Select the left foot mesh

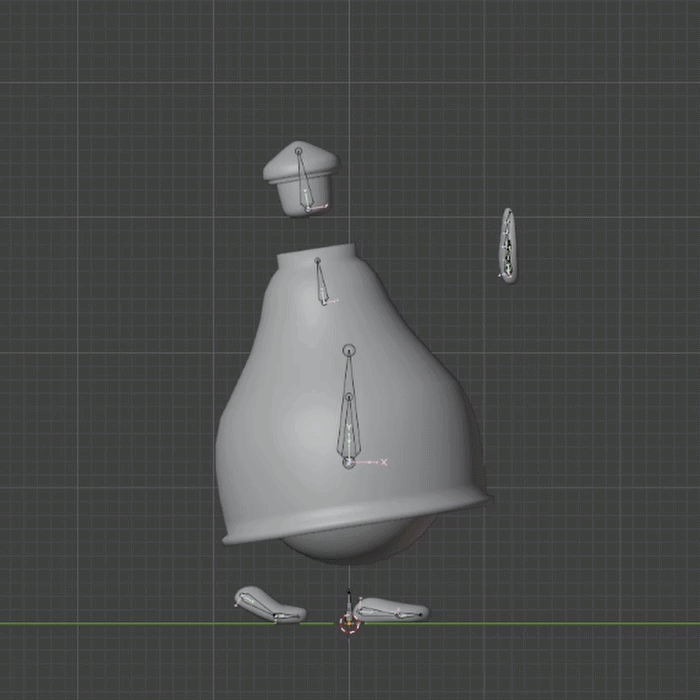tap(269, 604)
